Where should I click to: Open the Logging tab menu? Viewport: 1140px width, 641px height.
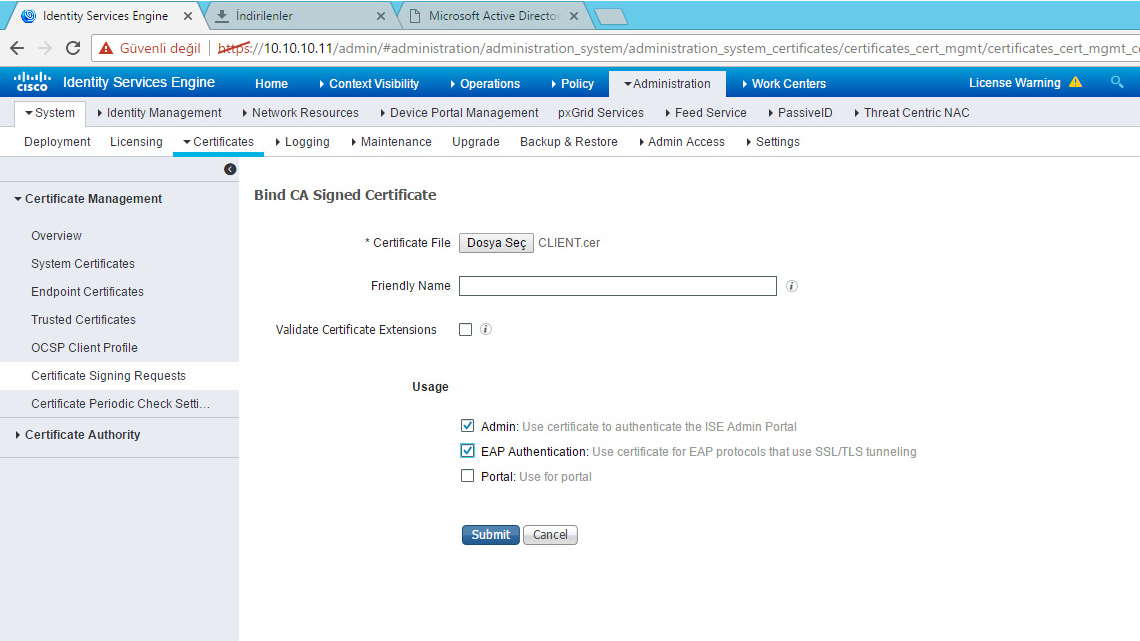[302, 142]
